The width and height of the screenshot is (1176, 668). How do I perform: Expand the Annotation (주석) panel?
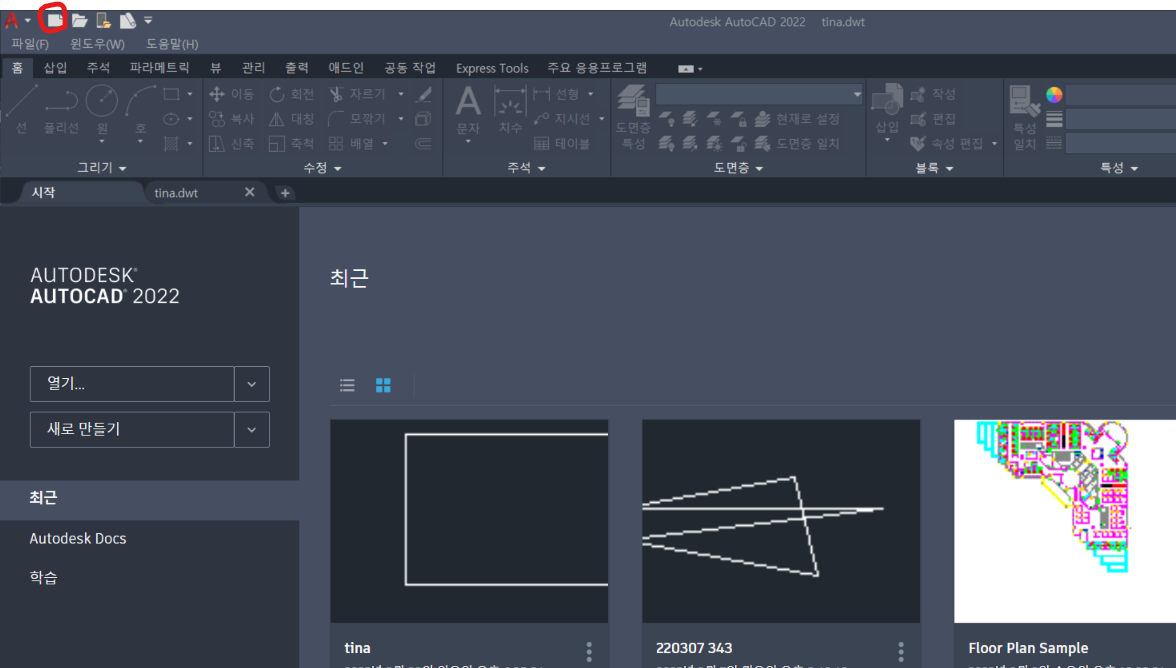(x=526, y=168)
